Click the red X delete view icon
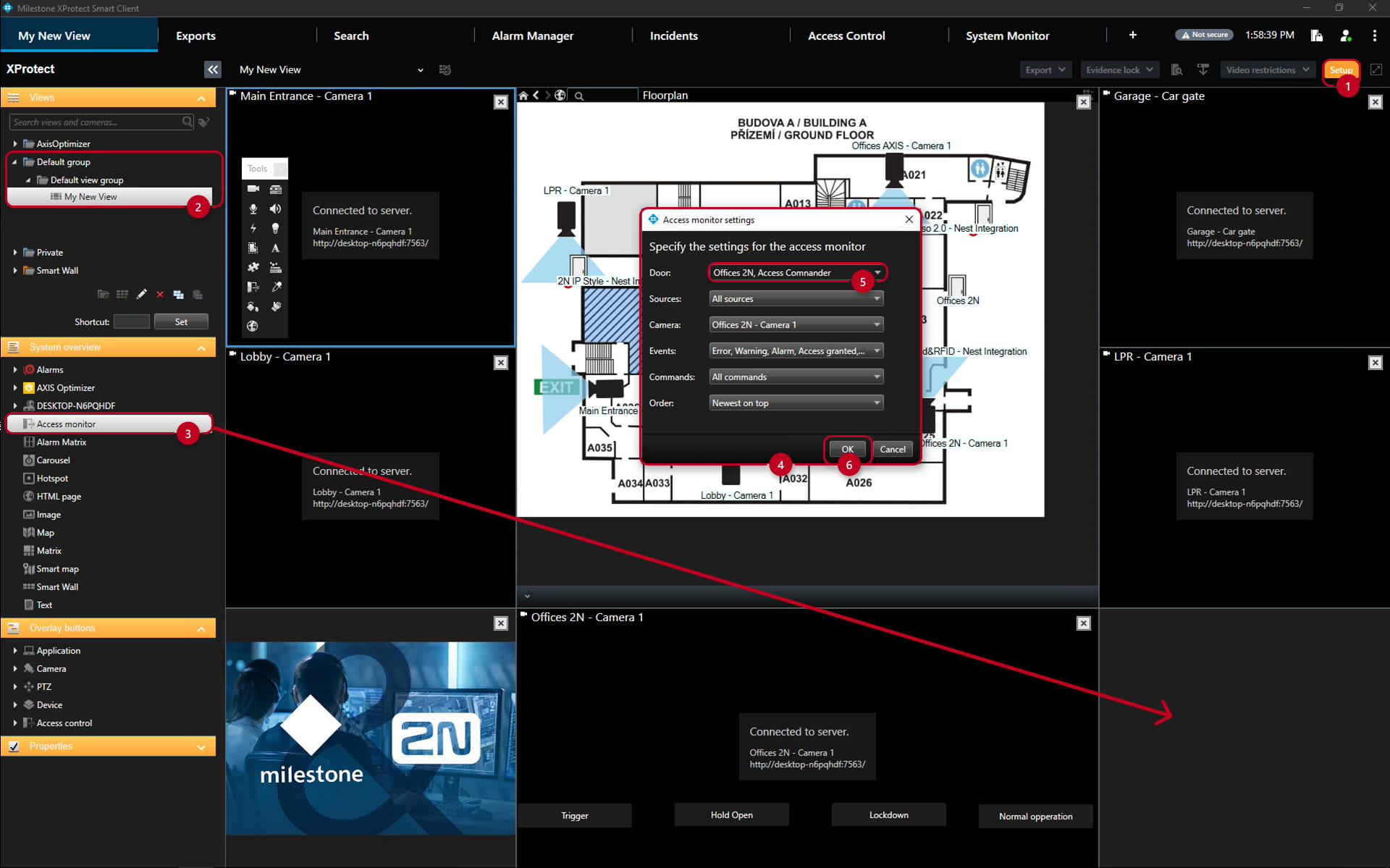 (159, 294)
